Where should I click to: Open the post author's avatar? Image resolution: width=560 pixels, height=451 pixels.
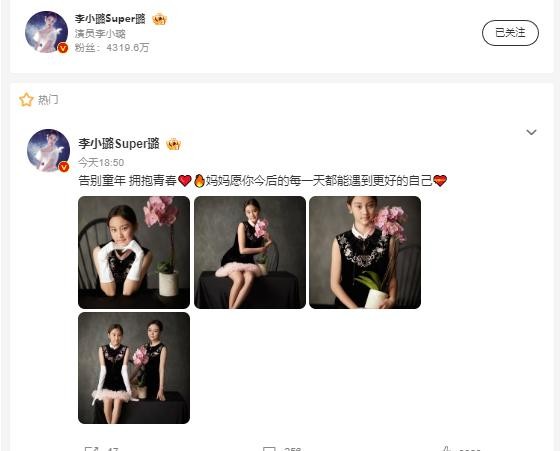coord(48,150)
